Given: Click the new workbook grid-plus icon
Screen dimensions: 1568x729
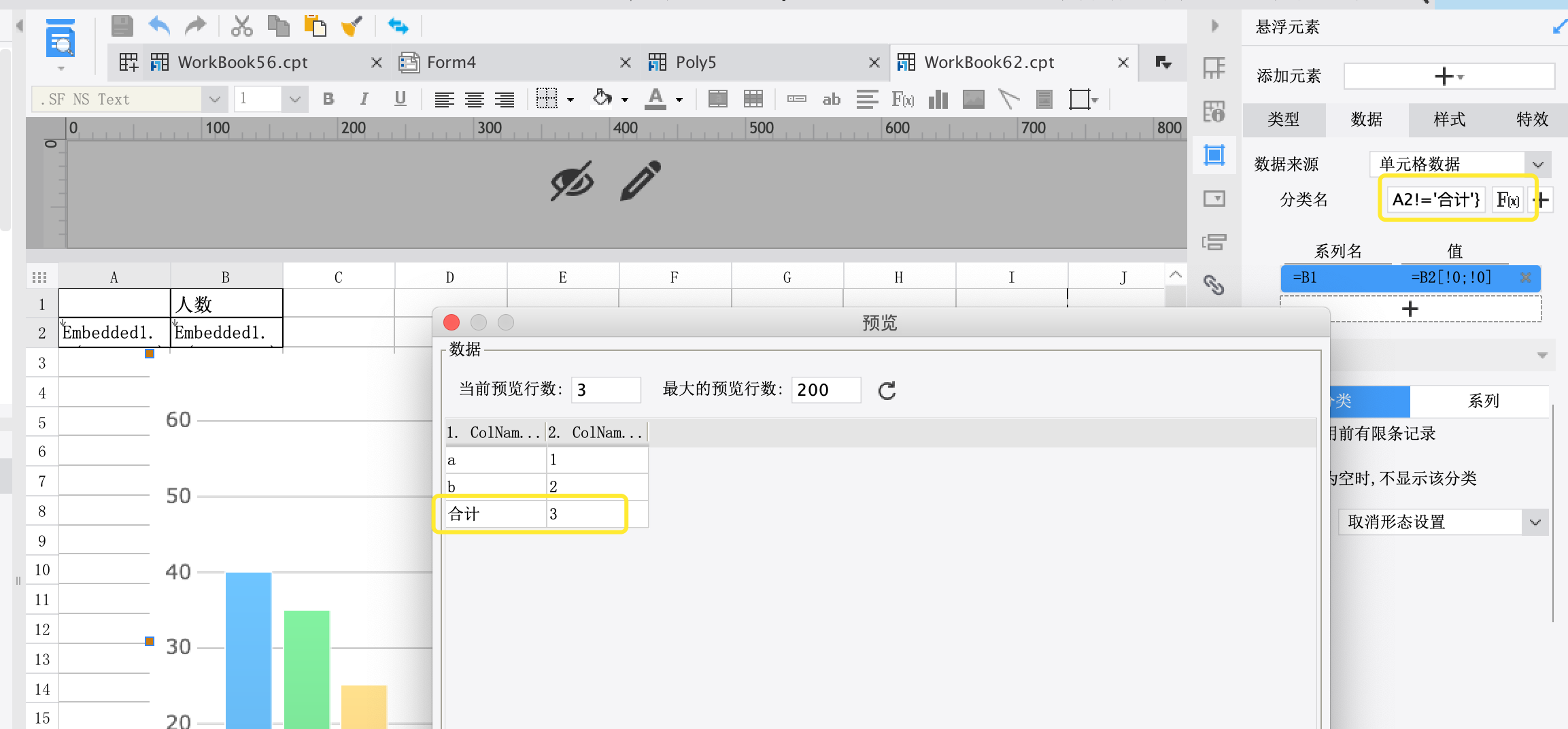Looking at the screenshot, I should 129,63.
